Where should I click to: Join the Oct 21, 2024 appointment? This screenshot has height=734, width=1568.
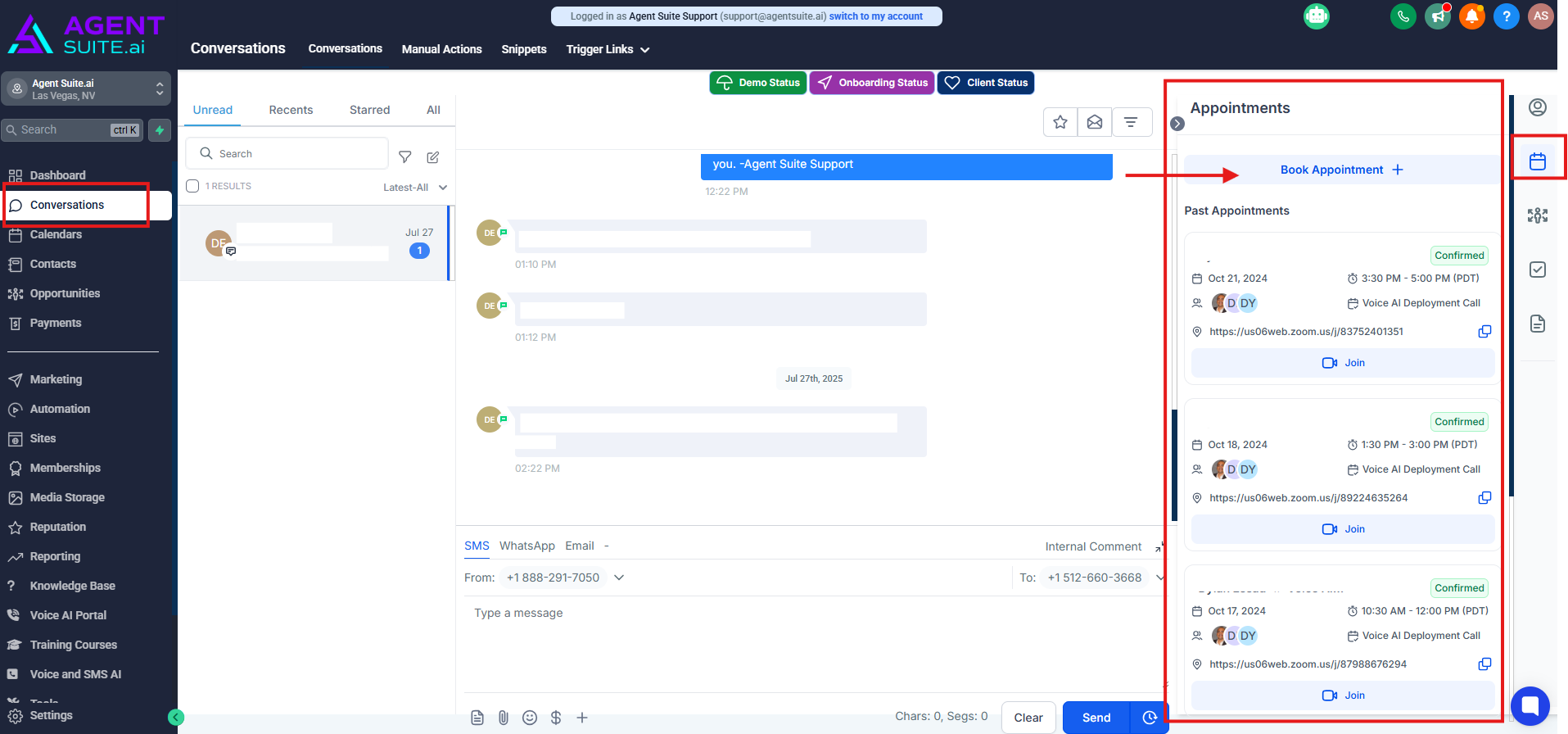pyautogui.click(x=1343, y=363)
